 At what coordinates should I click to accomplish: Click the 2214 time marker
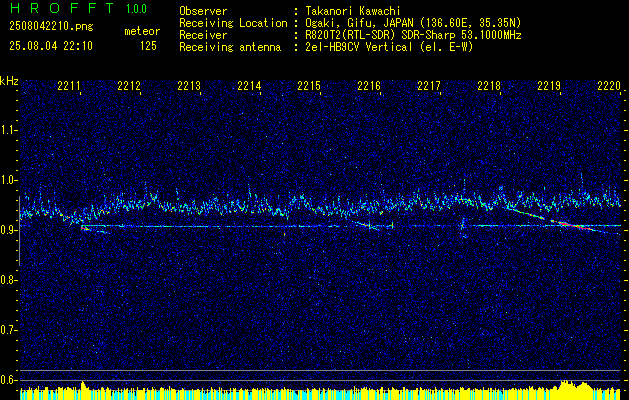click(x=249, y=86)
